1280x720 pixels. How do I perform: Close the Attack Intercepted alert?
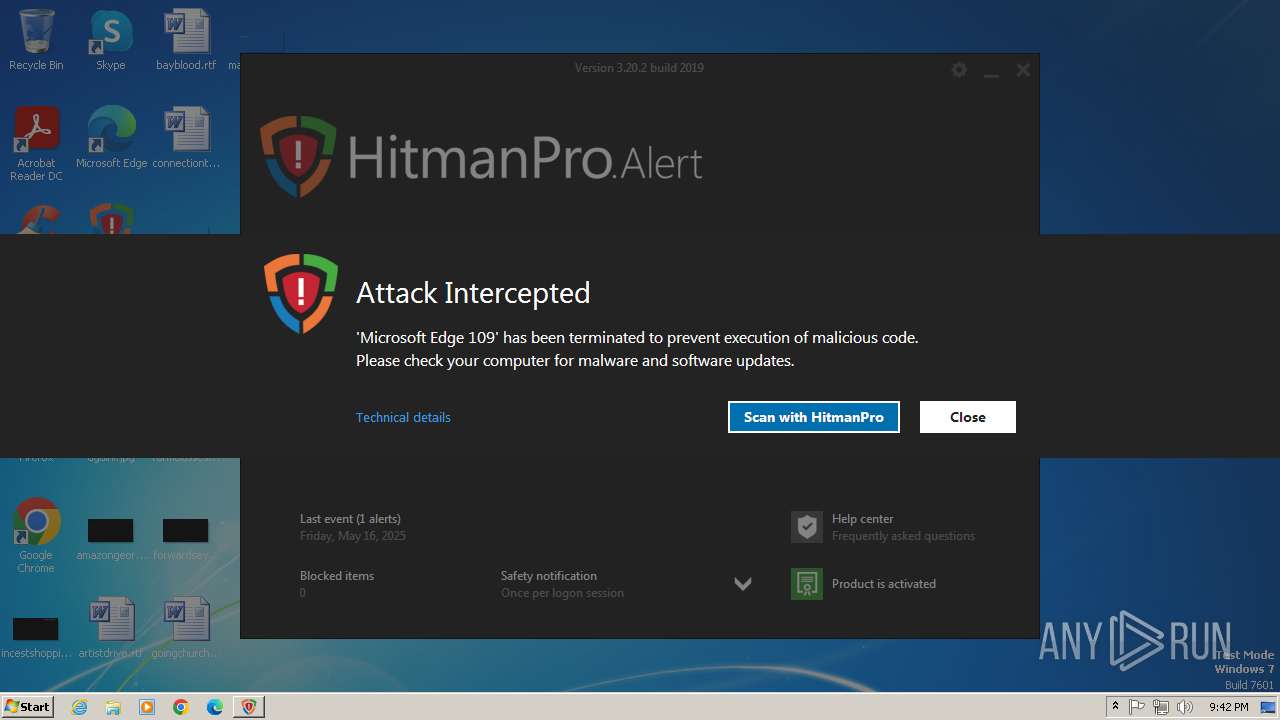967,417
